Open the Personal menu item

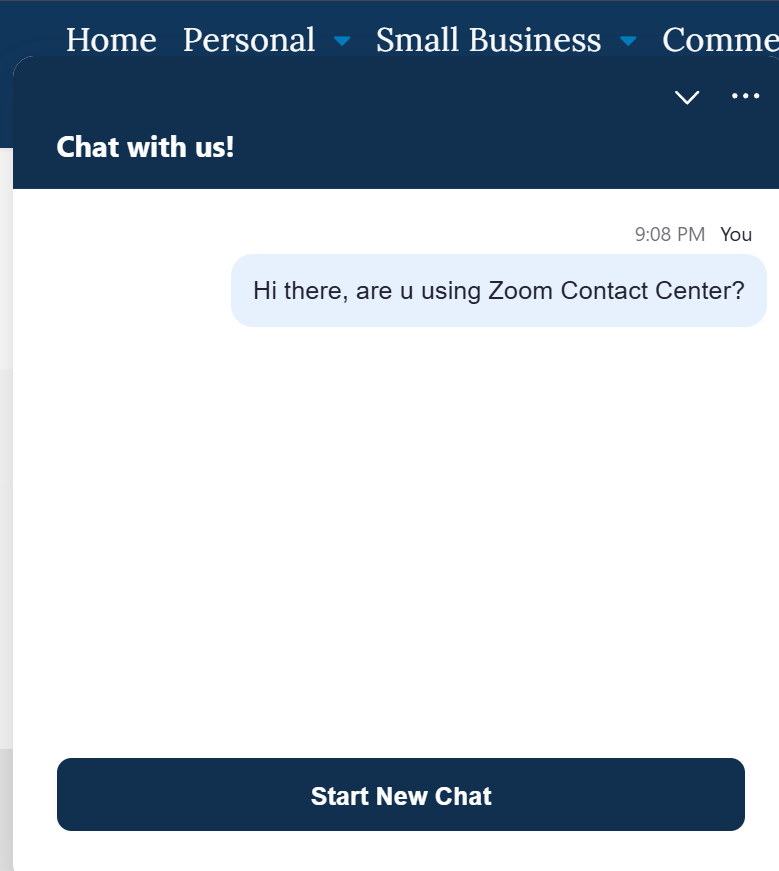pos(248,40)
